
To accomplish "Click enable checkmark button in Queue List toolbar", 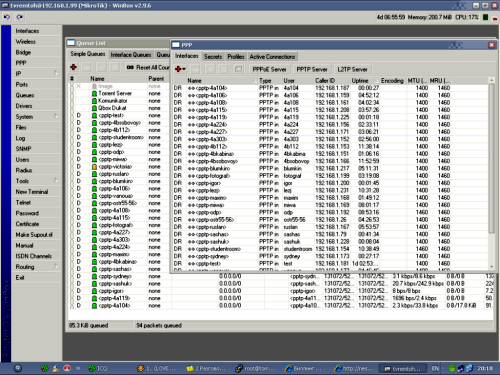I will click(x=102, y=67).
